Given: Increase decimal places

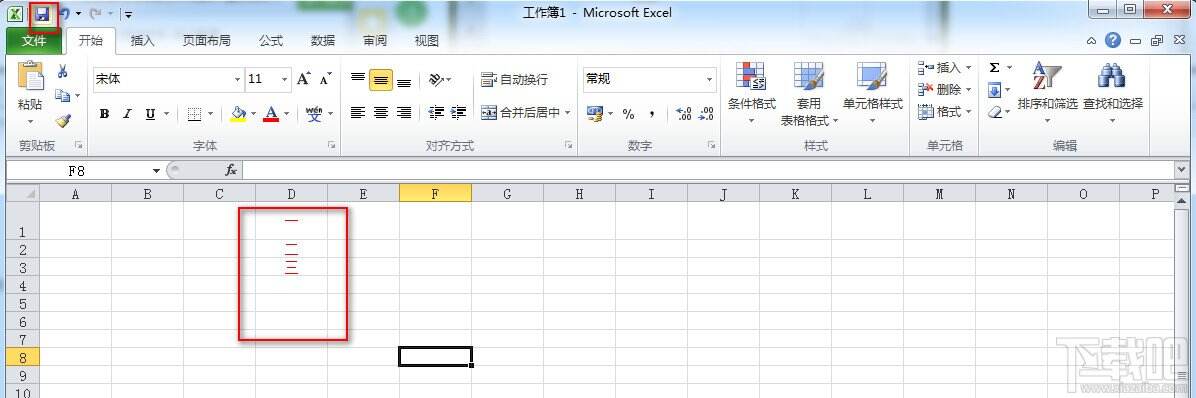Looking at the screenshot, I should click(683, 114).
